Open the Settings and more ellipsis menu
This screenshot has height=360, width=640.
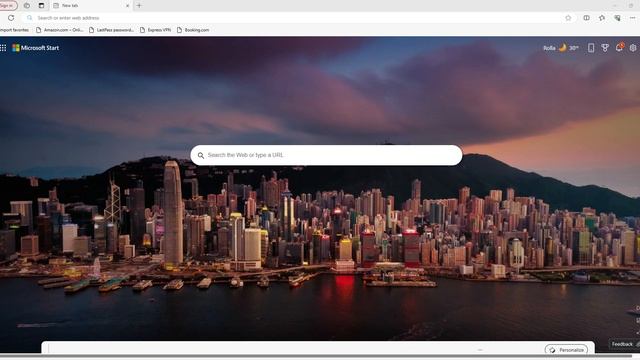[633, 18]
